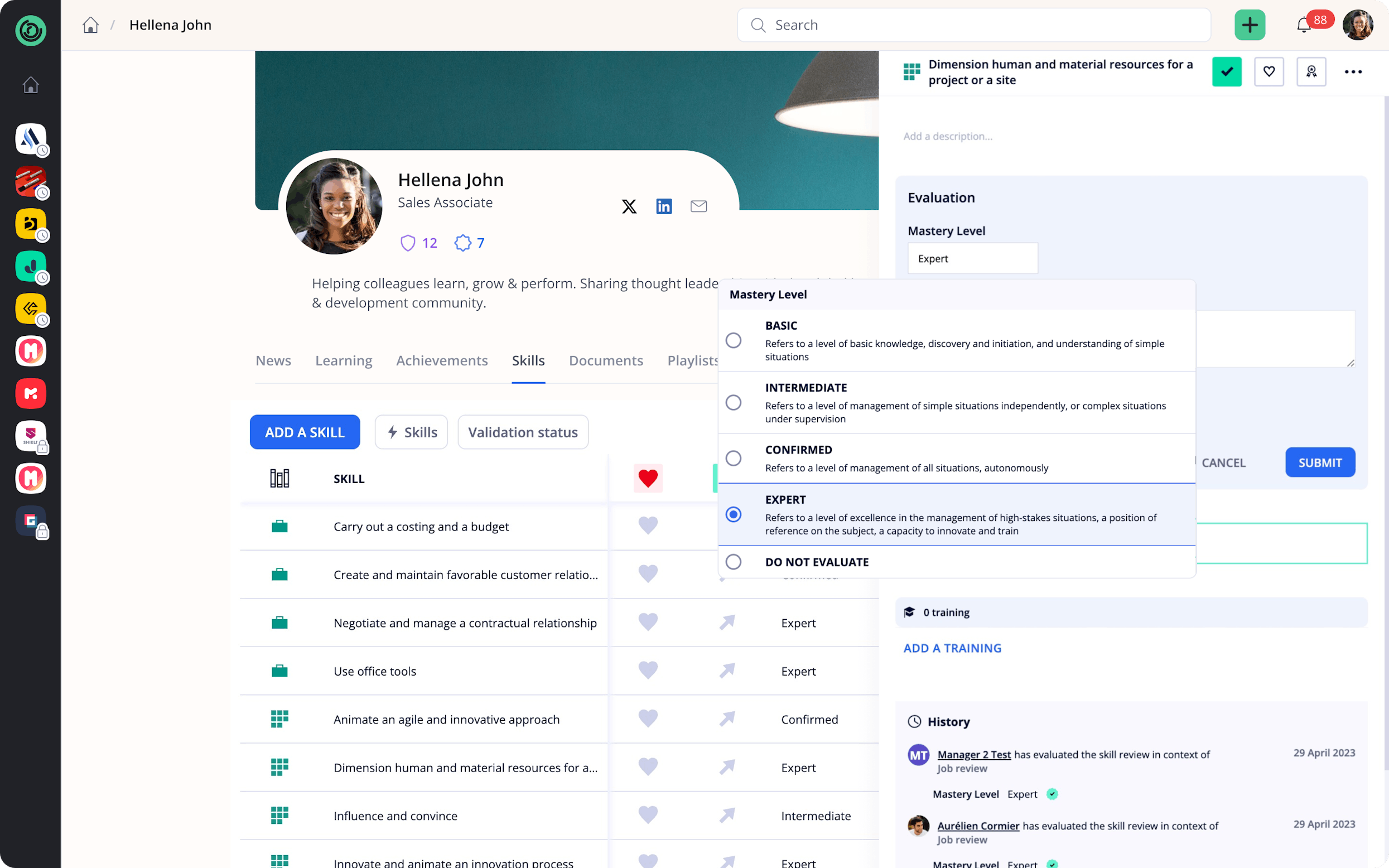This screenshot has width=1389, height=868.
Task: Click the award ribbon icon in skill panel
Action: point(1311,72)
